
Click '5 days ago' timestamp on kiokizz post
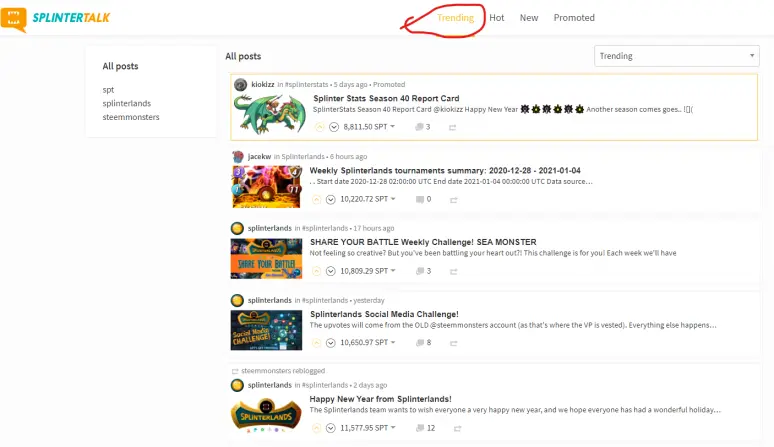(x=350, y=84)
